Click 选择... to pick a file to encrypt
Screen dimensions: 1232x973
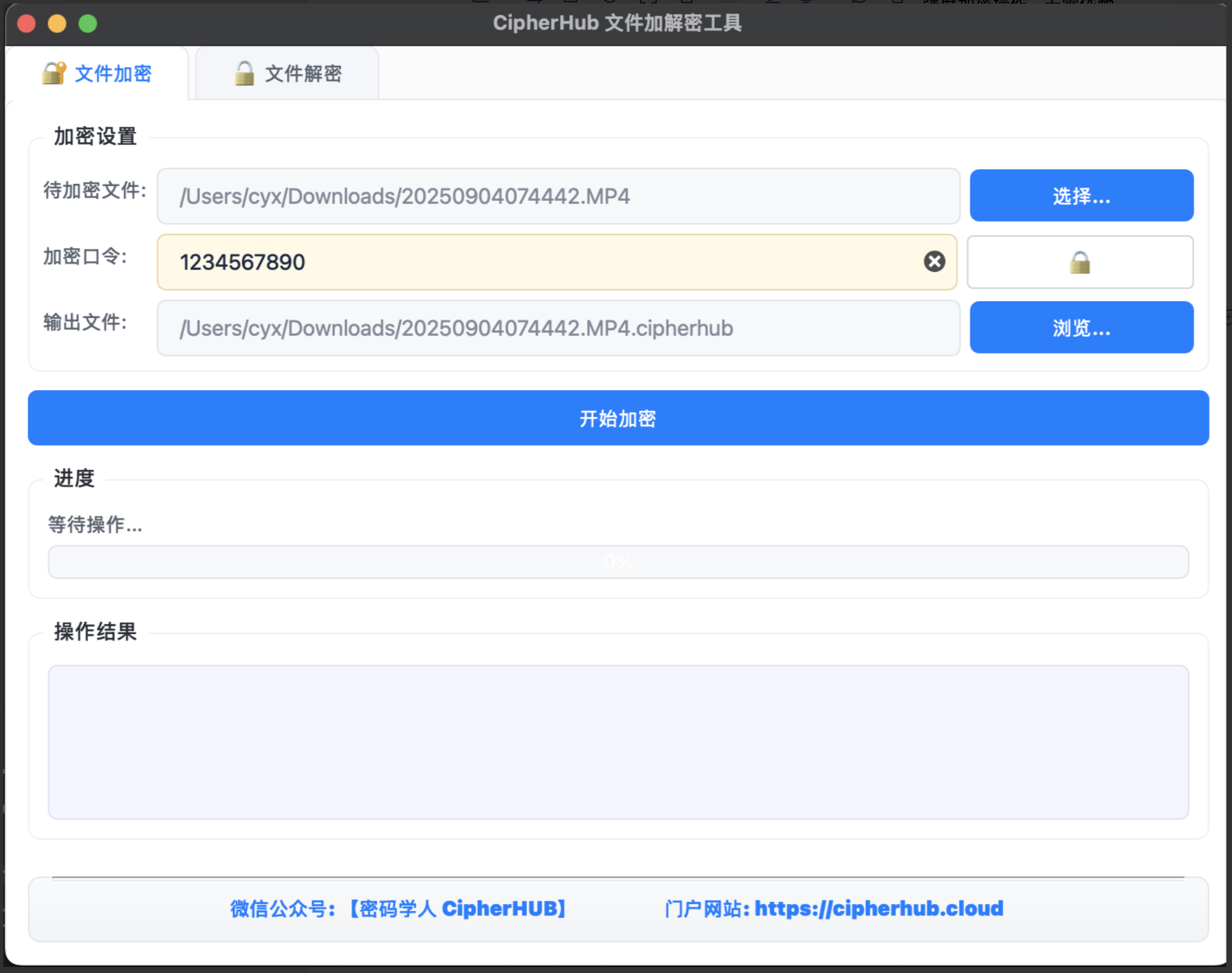(1081, 195)
